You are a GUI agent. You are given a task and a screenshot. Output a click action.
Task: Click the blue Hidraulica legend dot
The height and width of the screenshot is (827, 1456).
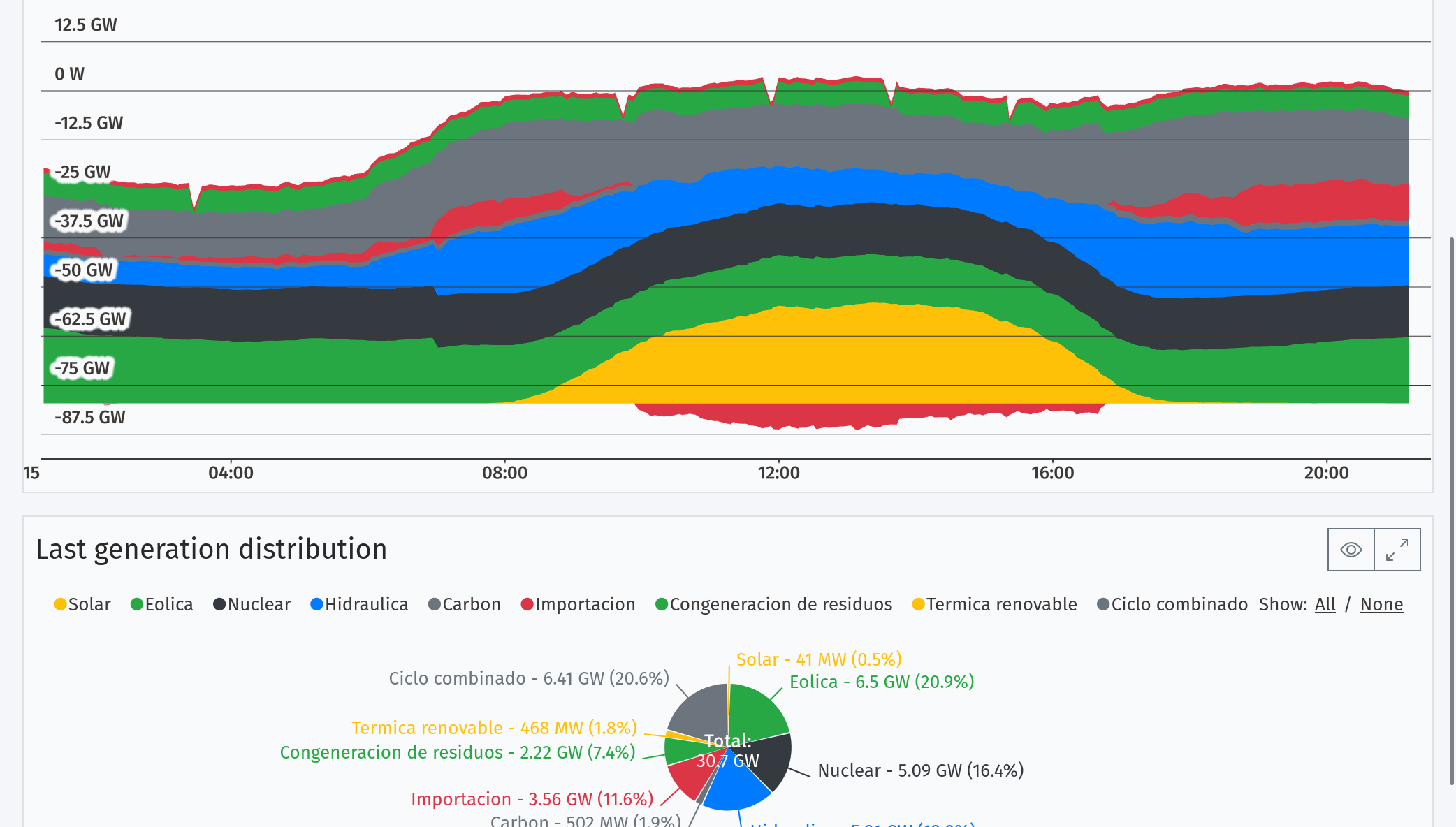[x=316, y=604]
